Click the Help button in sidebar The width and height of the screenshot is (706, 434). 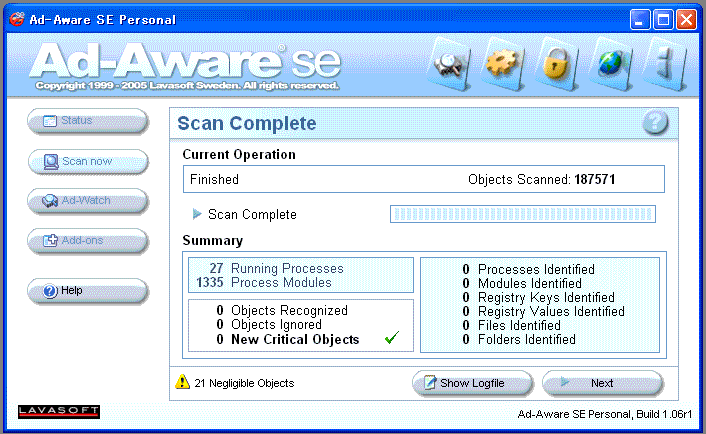(x=87, y=291)
